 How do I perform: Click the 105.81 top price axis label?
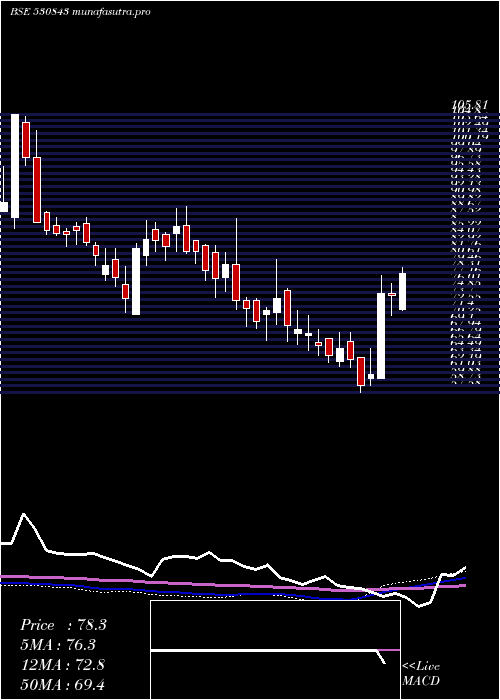click(x=470, y=105)
